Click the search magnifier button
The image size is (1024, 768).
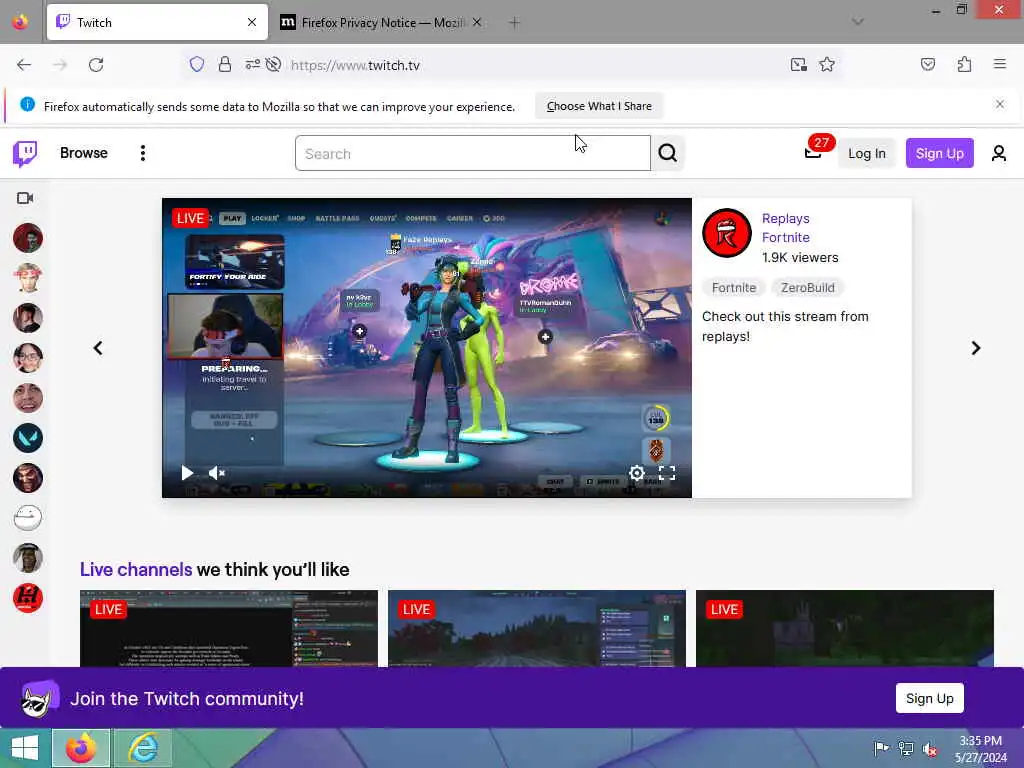(667, 153)
